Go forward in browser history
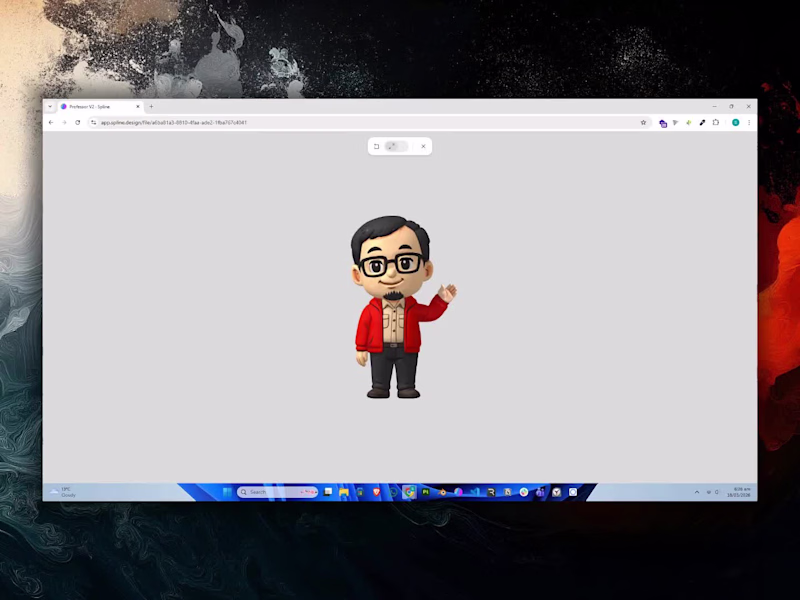 coord(64,122)
